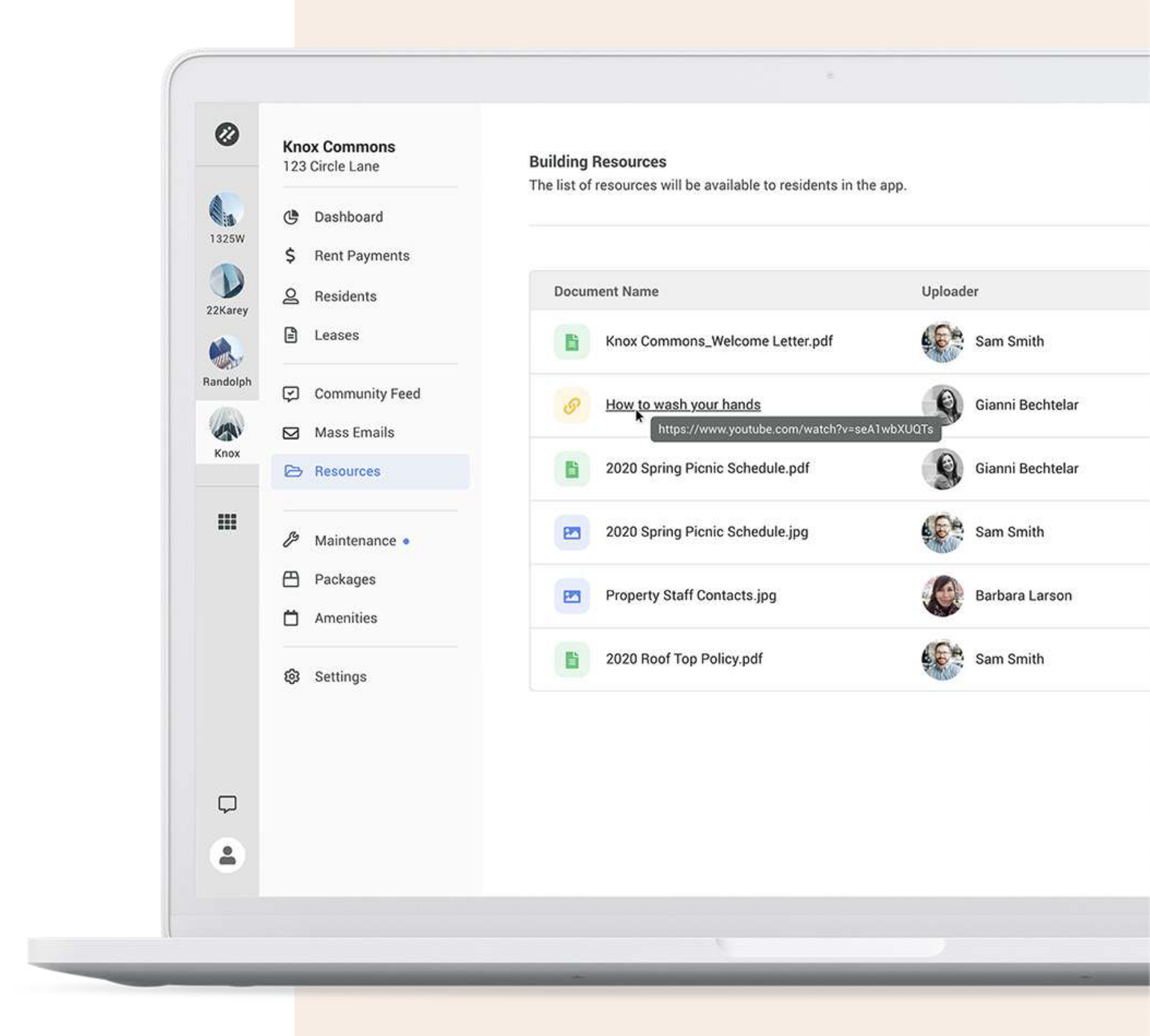
Task: Open the Dashboard menu item
Action: point(348,217)
